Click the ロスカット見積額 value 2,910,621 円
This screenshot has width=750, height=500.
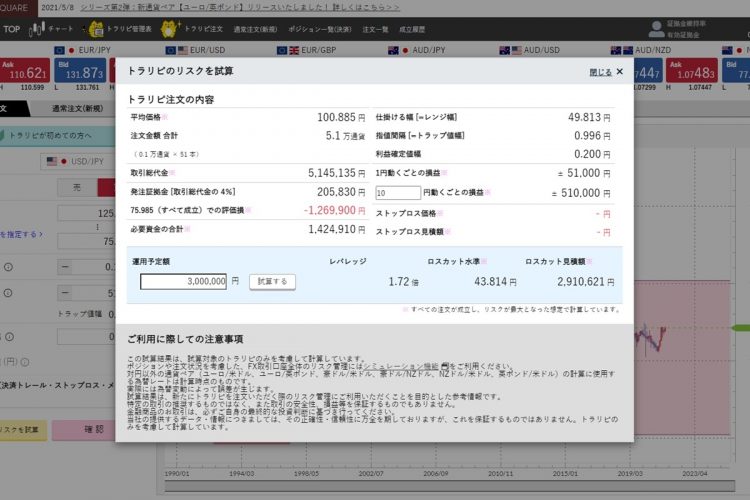click(585, 282)
